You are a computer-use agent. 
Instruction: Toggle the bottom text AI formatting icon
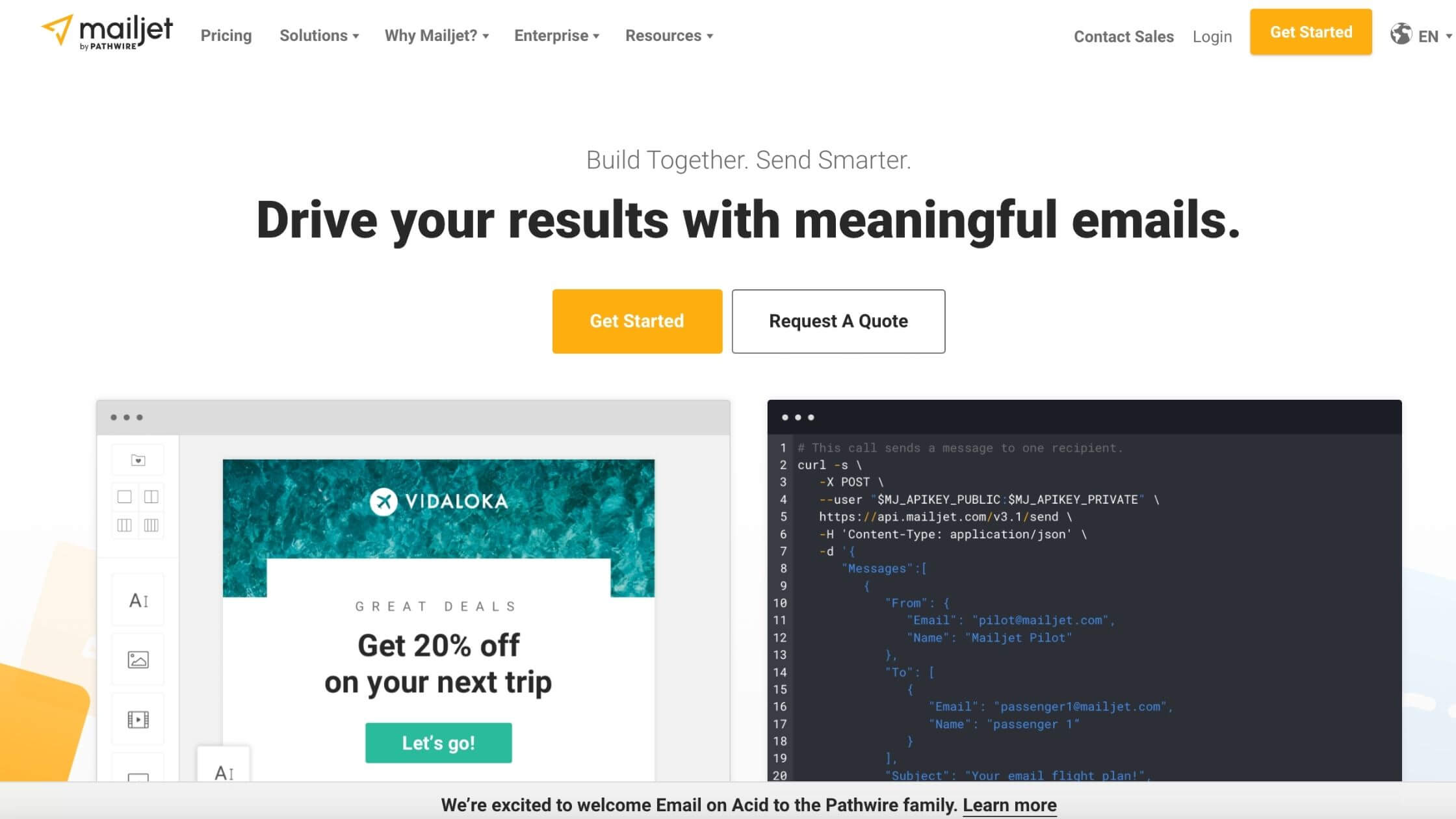pyautogui.click(x=224, y=770)
